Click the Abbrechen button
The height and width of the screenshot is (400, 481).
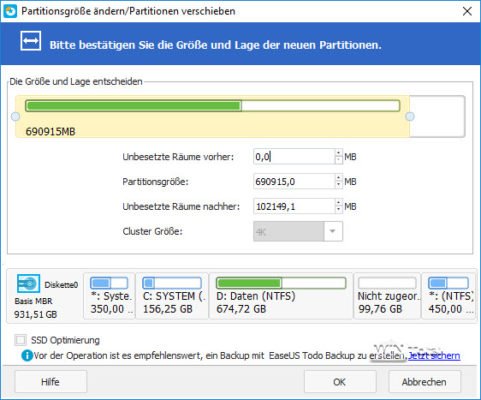tap(424, 382)
